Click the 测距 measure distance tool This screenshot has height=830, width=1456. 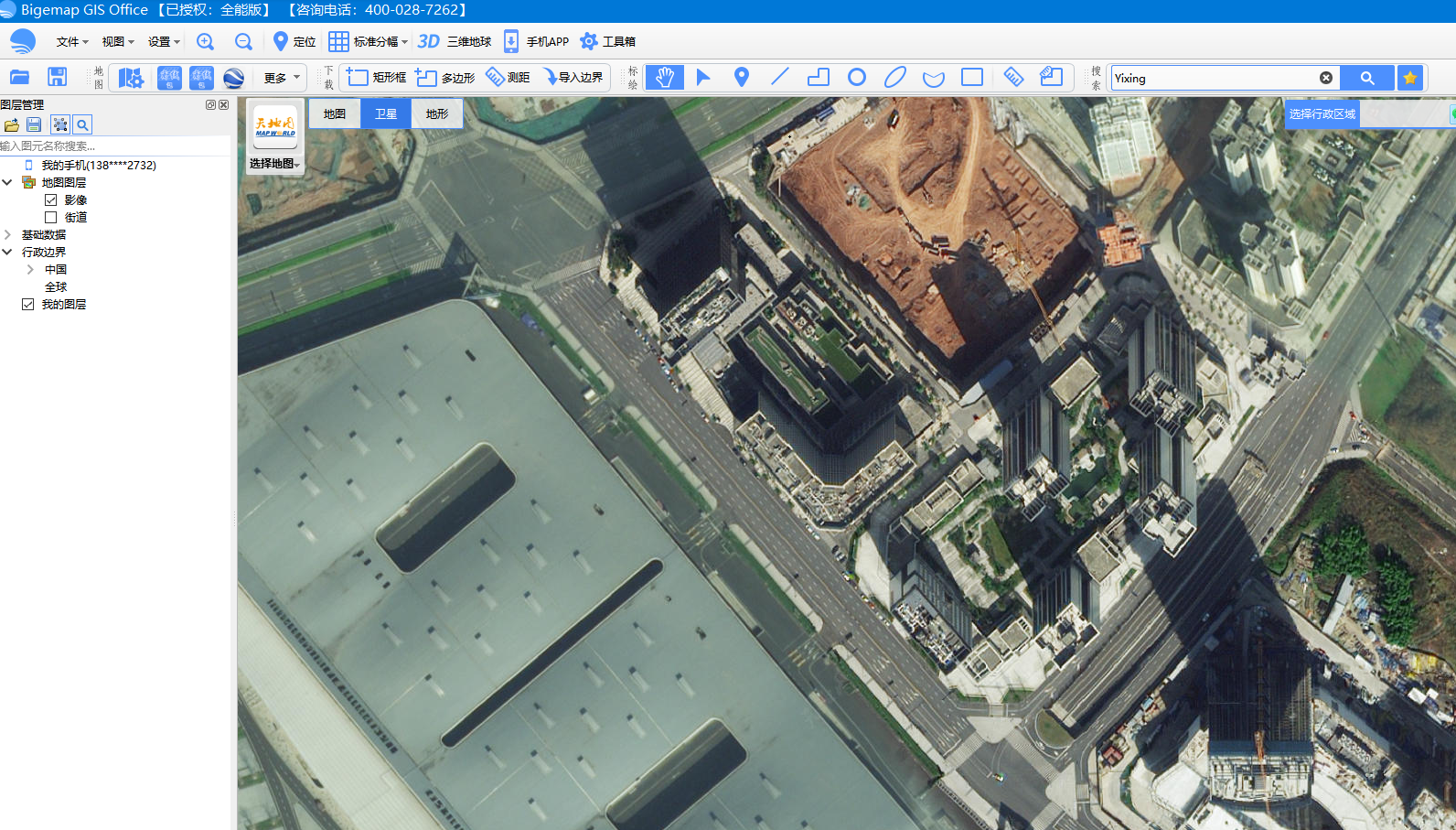pyautogui.click(x=508, y=78)
